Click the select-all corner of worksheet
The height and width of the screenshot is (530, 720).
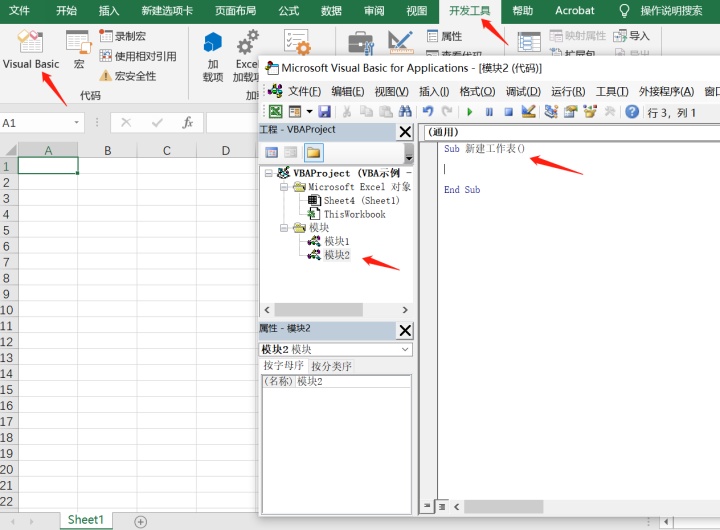9,150
